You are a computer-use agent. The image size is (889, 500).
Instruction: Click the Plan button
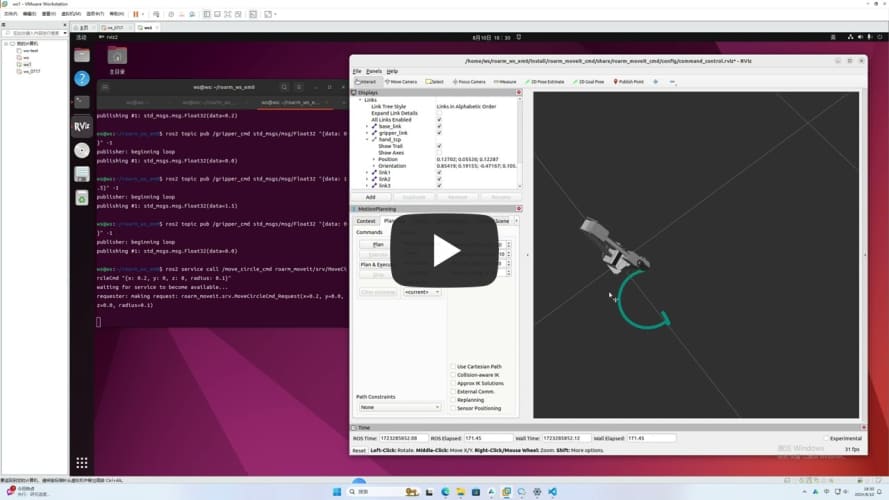click(378, 244)
